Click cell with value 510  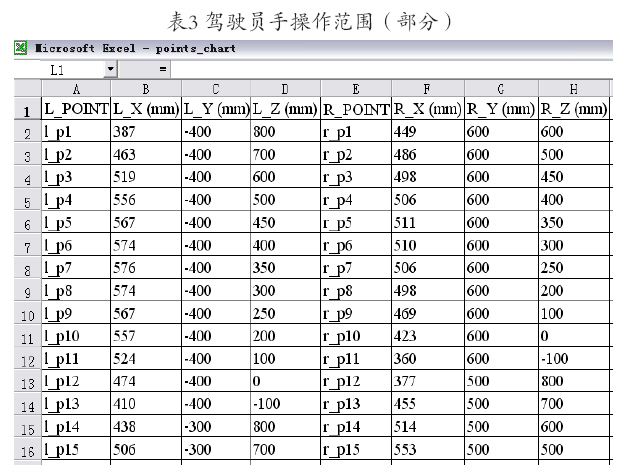point(428,245)
